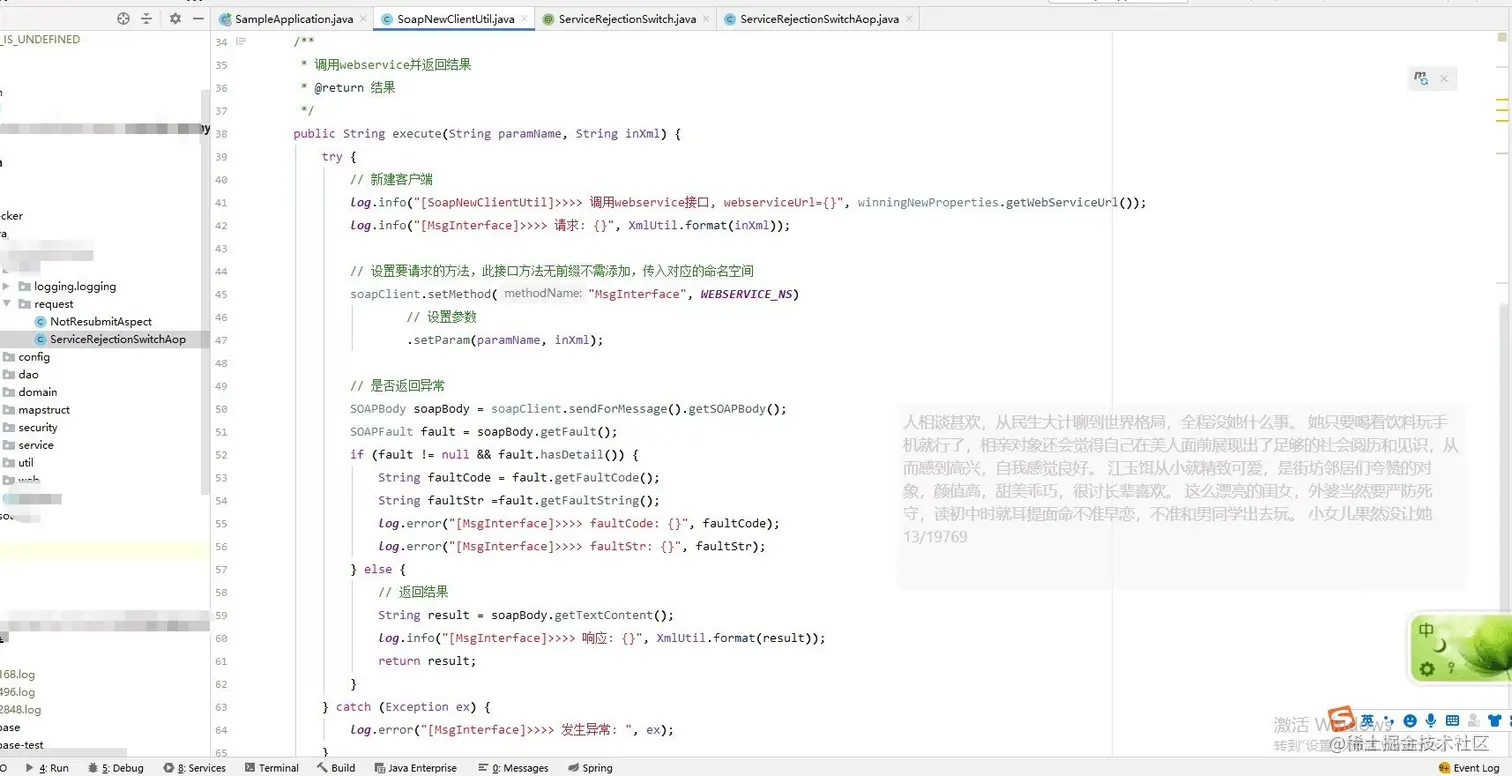This screenshot has width=1512, height=776.
Task: Select the logging.logging package row
Action: click(x=104, y=286)
